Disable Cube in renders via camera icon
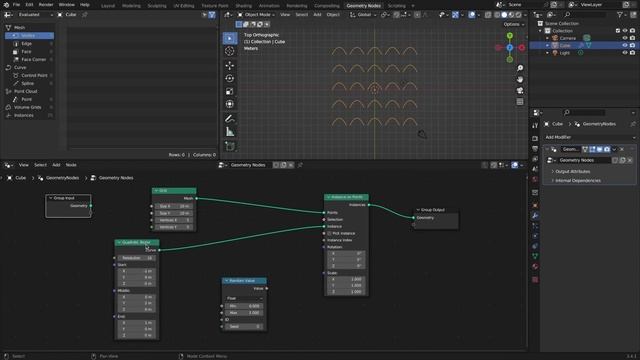 (x=632, y=45)
